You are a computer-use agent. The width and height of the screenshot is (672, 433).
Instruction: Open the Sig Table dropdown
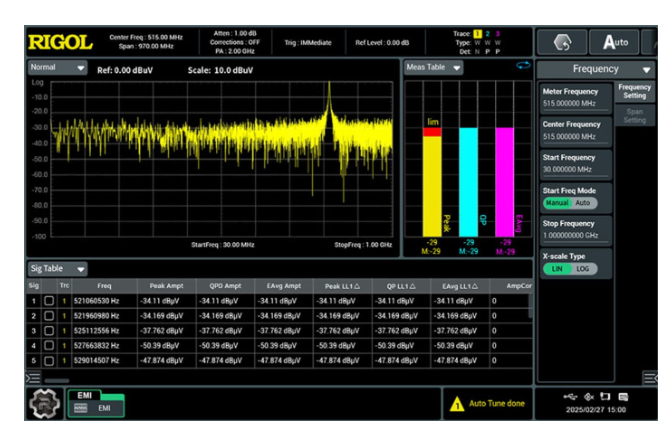57,269
